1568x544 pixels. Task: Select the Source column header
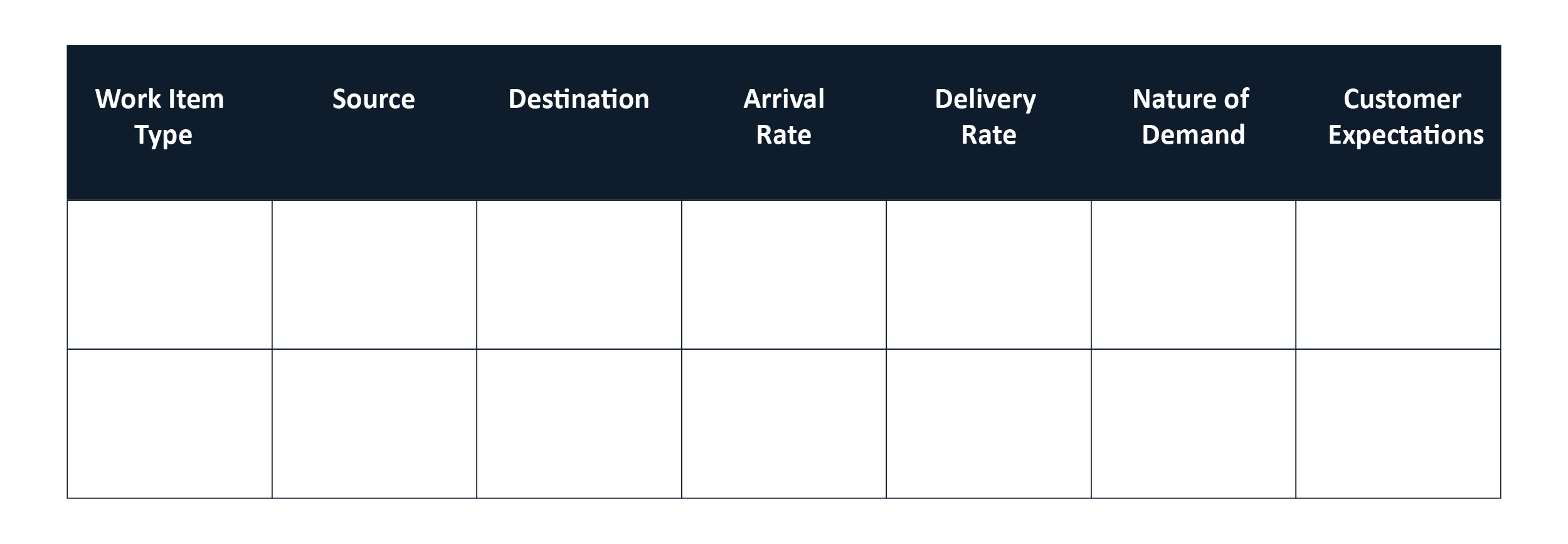point(374,122)
